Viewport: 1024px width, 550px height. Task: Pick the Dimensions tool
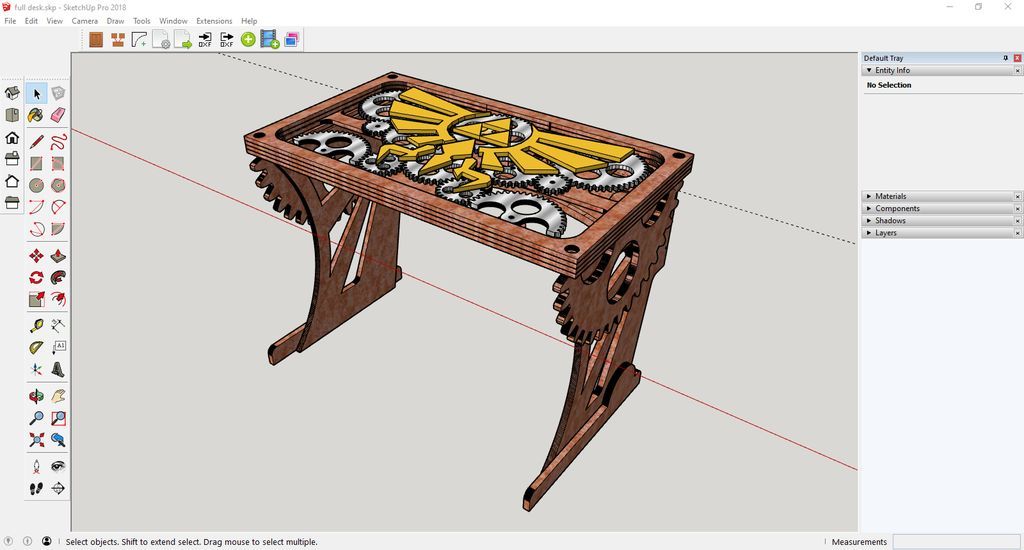58,325
